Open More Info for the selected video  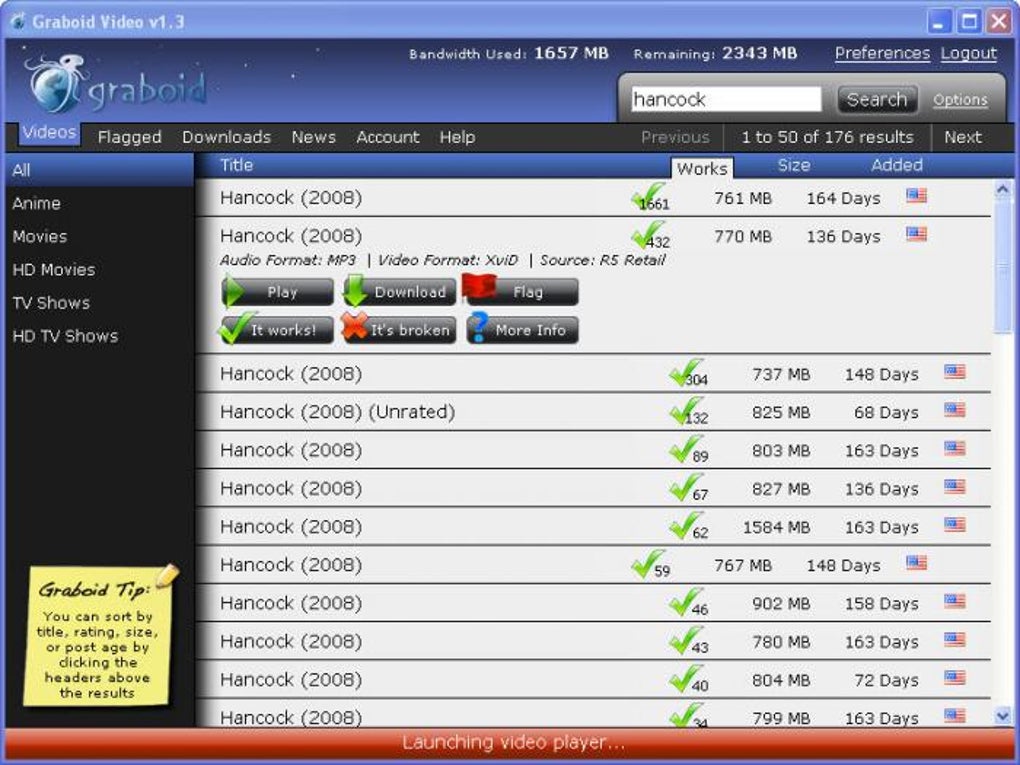coord(522,329)
